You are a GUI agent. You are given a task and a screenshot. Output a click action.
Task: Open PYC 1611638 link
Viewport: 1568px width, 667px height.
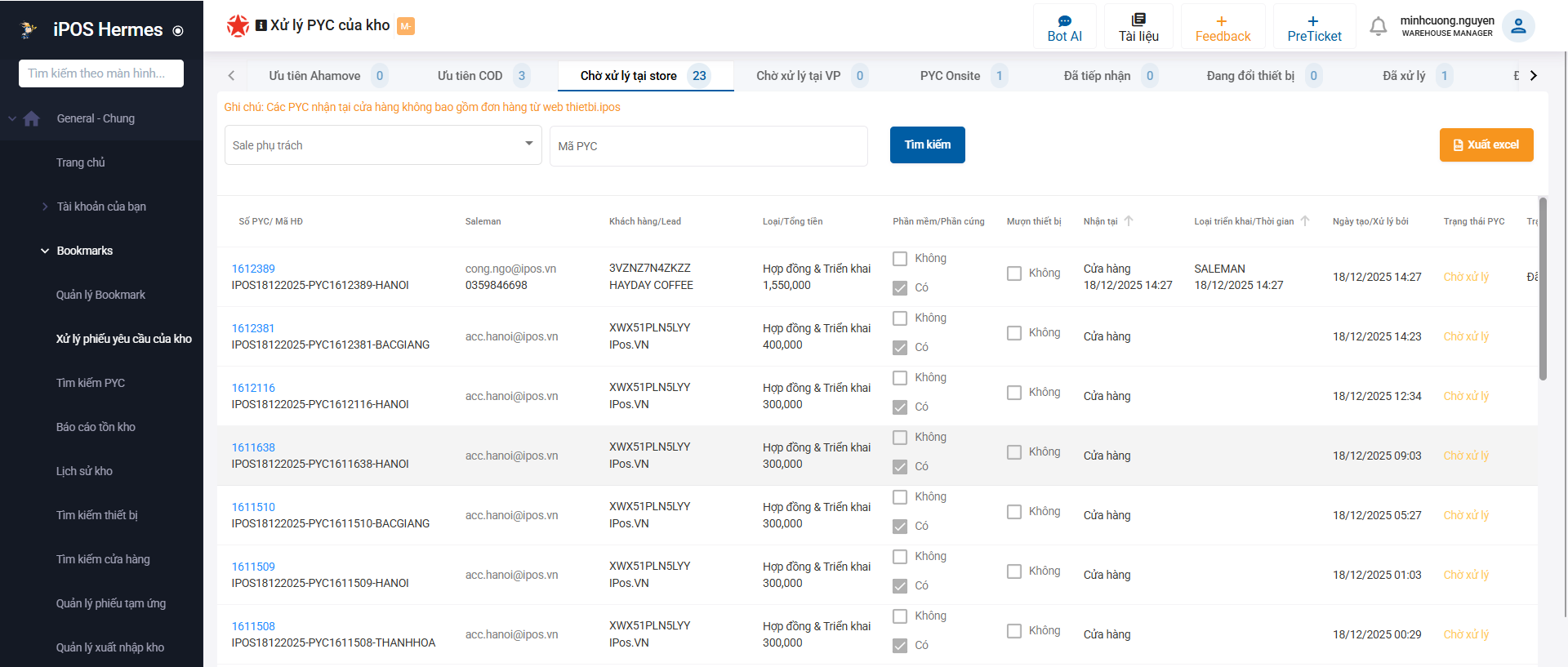click(x=253, y=447)
